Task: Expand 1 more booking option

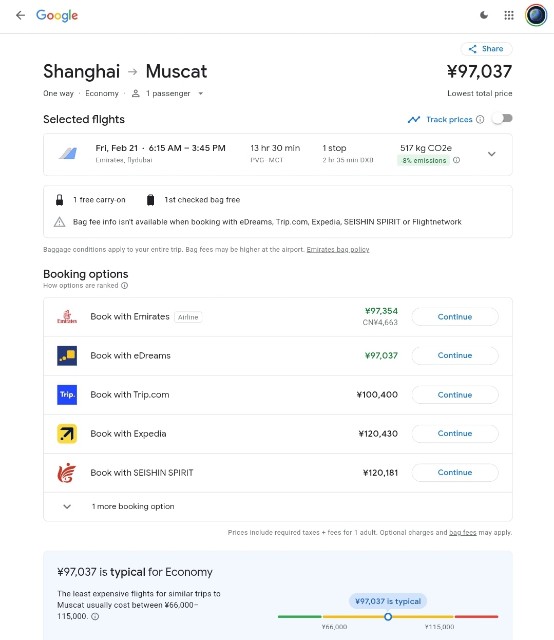Action: [278, 507]
